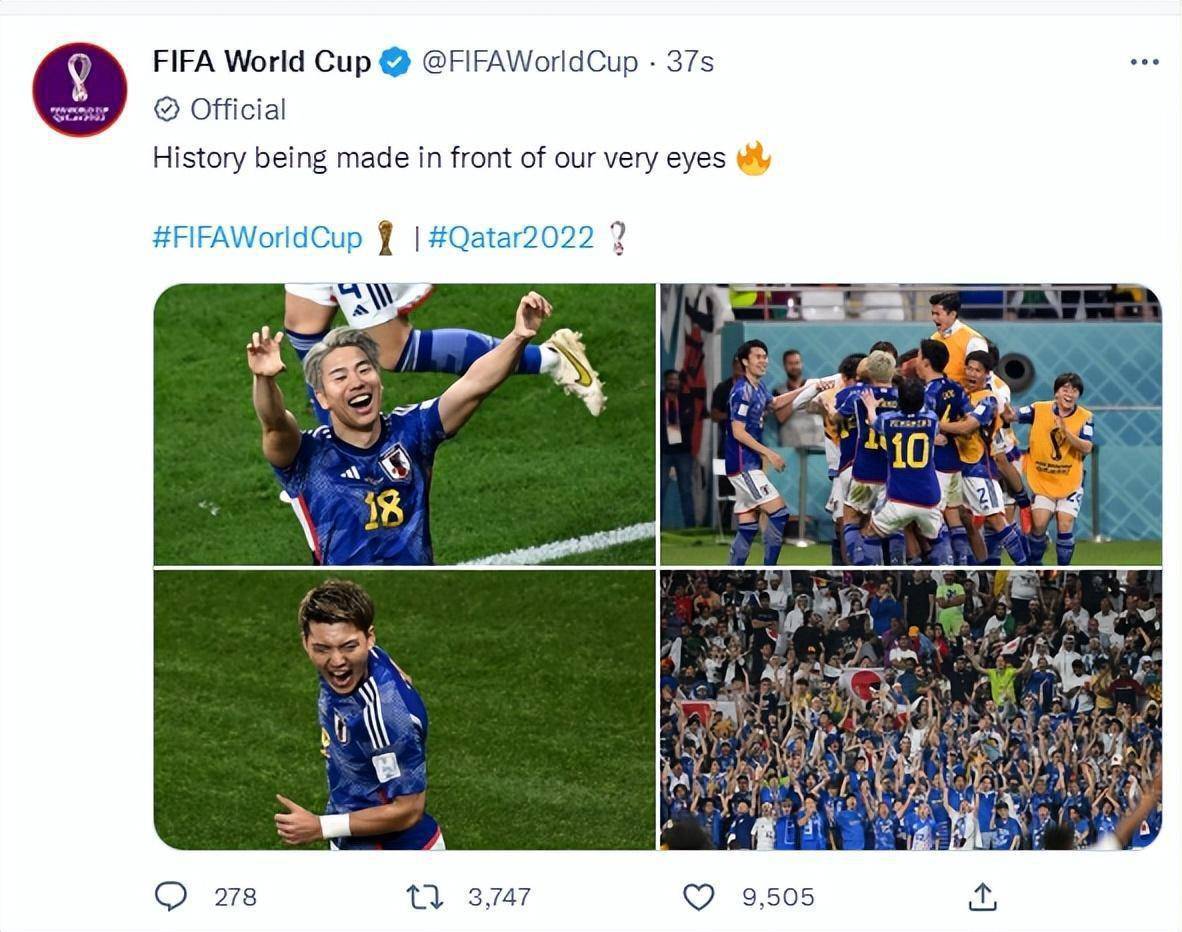Open photo of player number 18 celebrating
Viewport: 1182px width, 932px height.
pyautogui.click(x=404, y=424)
